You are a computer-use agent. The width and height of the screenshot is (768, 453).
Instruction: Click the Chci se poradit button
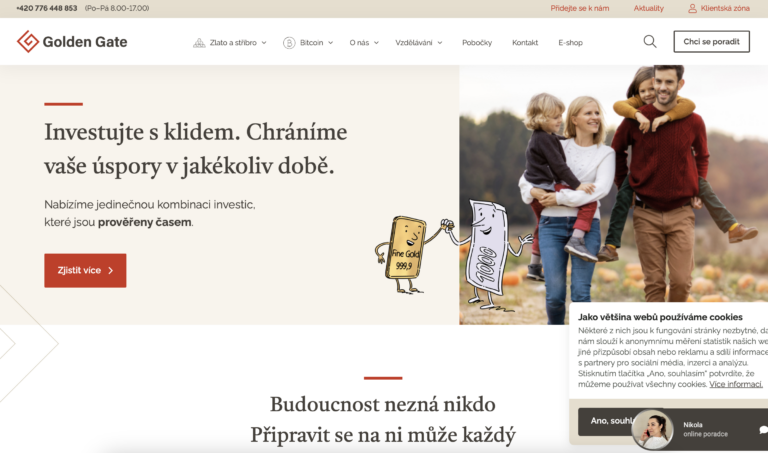pyautogui.click(x=711, y=42)
